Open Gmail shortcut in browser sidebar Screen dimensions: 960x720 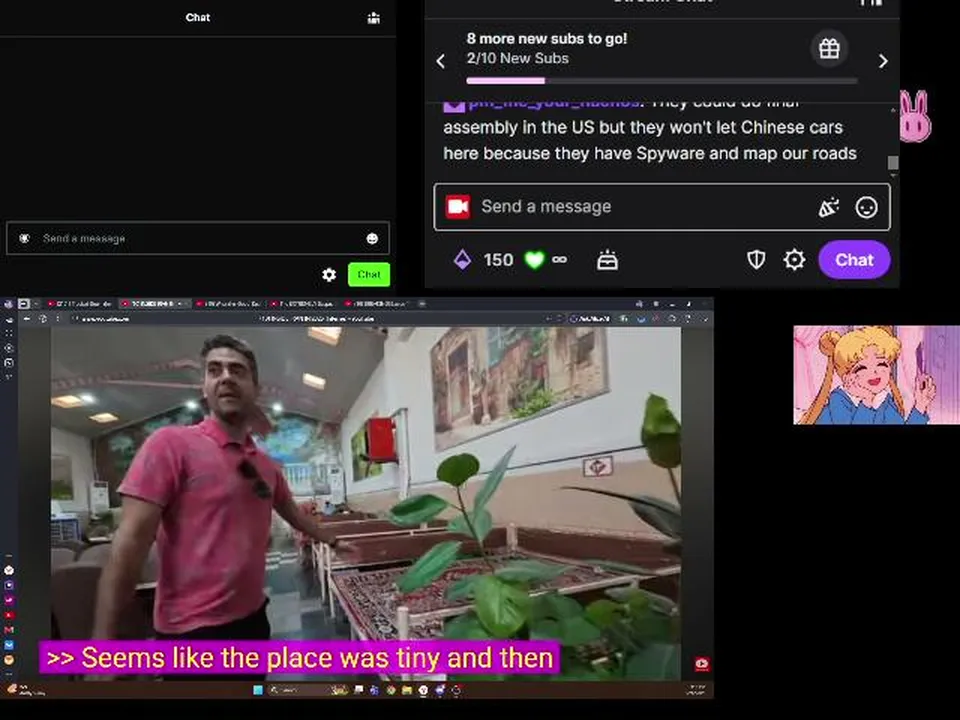pos(9,629)
